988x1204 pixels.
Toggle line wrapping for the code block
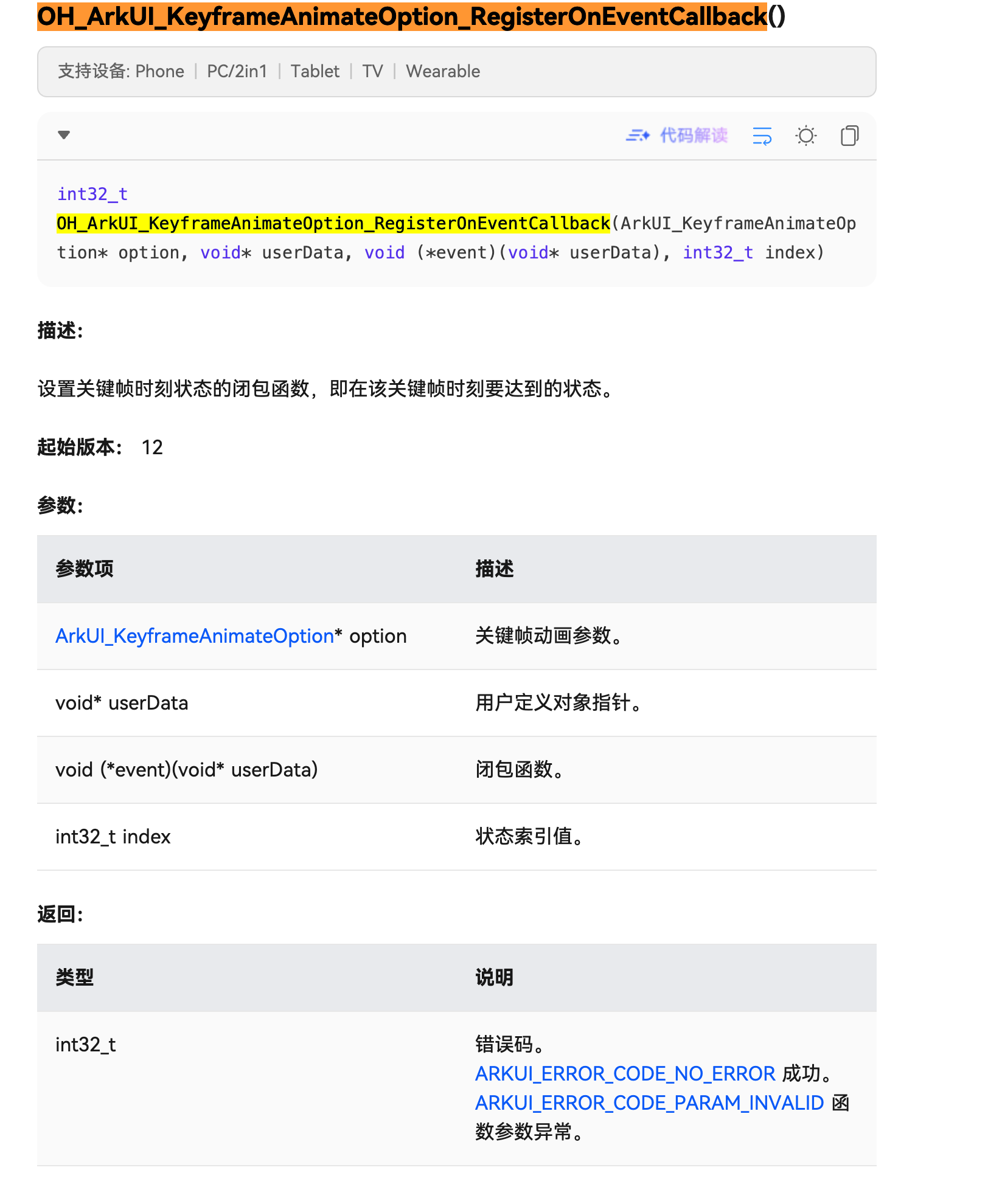pyautogui.click(x=762, y=136)
